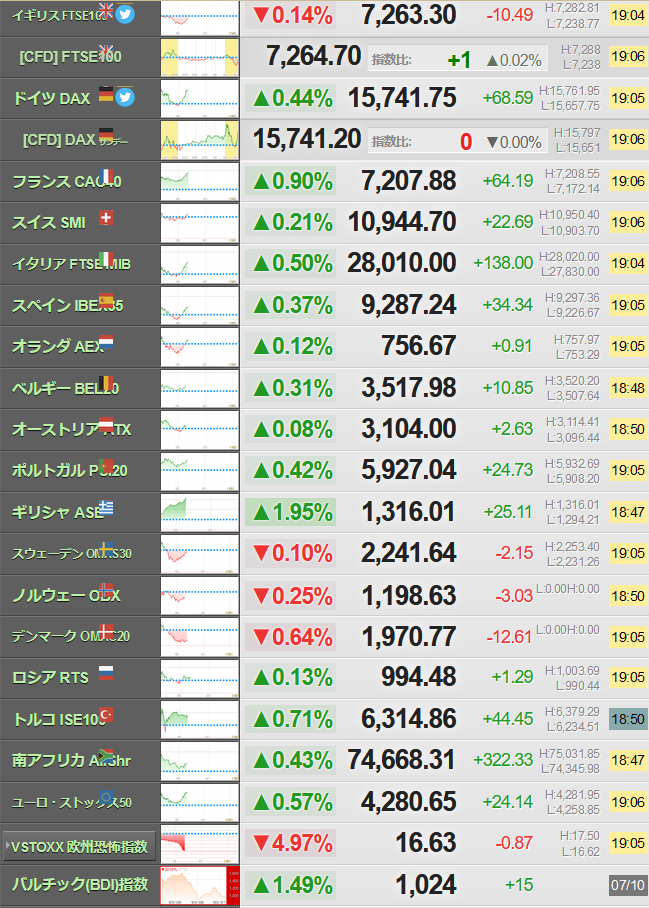Image resolution: width=649 pixels, height=908 pixels.
Task: Click the Swiss flag next to スイス SMI
Action: pos(106,217)
